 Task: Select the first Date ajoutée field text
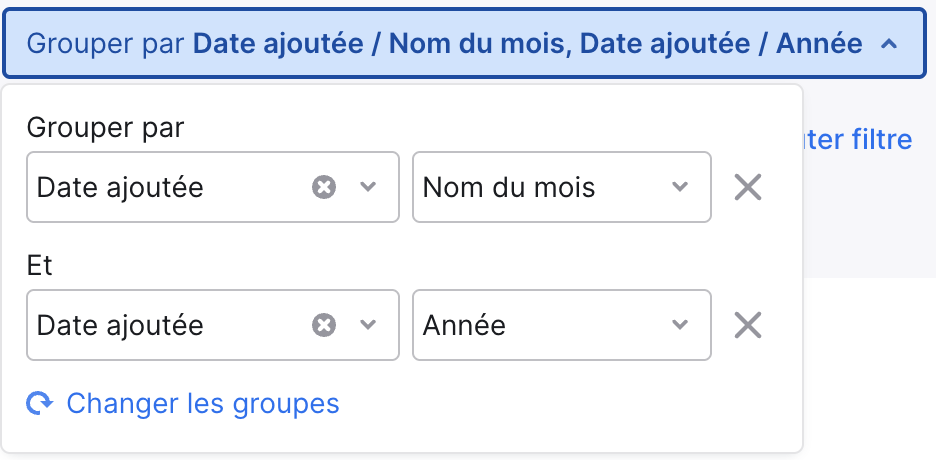click(x=120, y=188)
